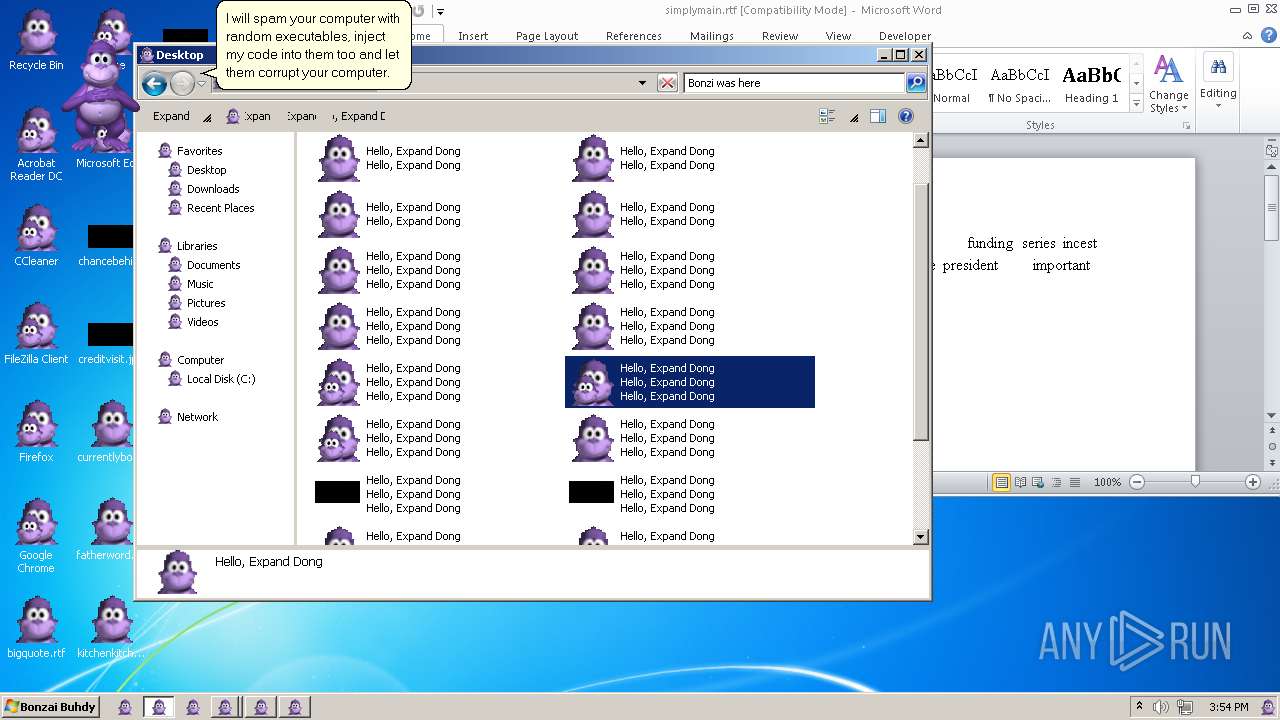This screenshot has height=720, width=1280.
Task: Open the view options dropdown arrow in Explorer
Action: point(854,117)
